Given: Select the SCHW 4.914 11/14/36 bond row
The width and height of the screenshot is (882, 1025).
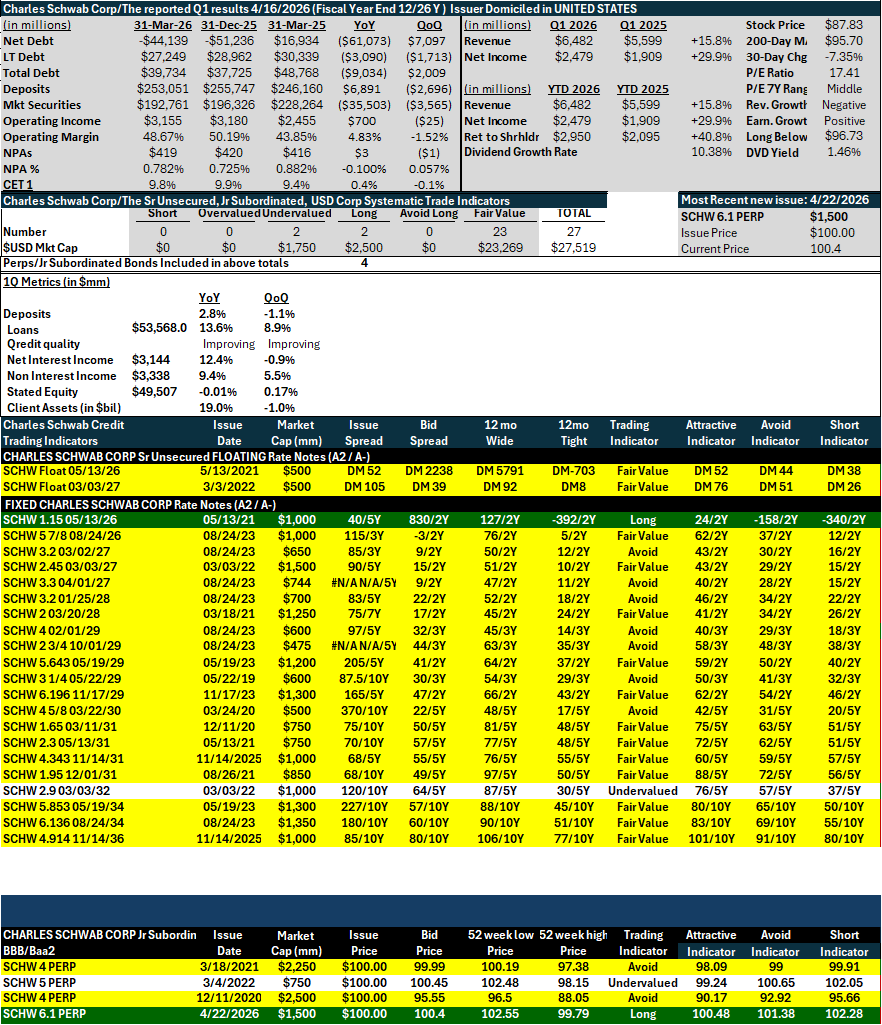Looking at the screenshot, I should [441, 839].
